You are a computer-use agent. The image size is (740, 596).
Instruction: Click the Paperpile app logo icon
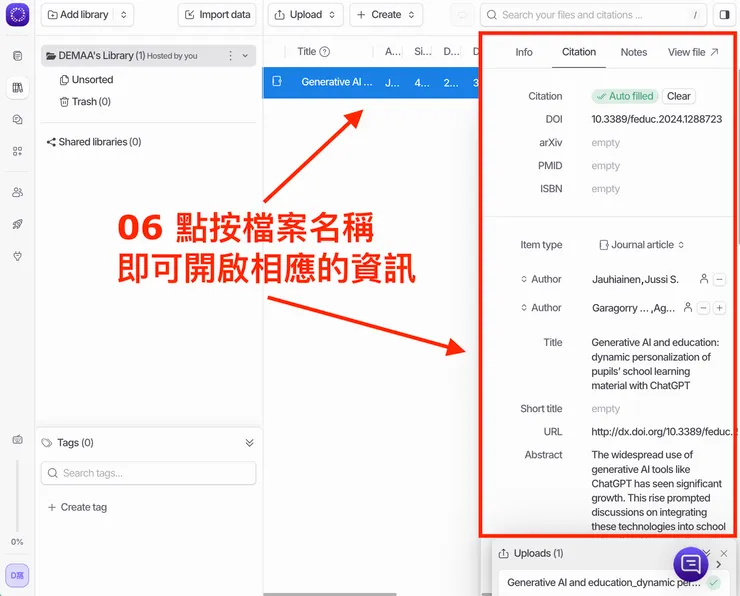click(17, 14)
